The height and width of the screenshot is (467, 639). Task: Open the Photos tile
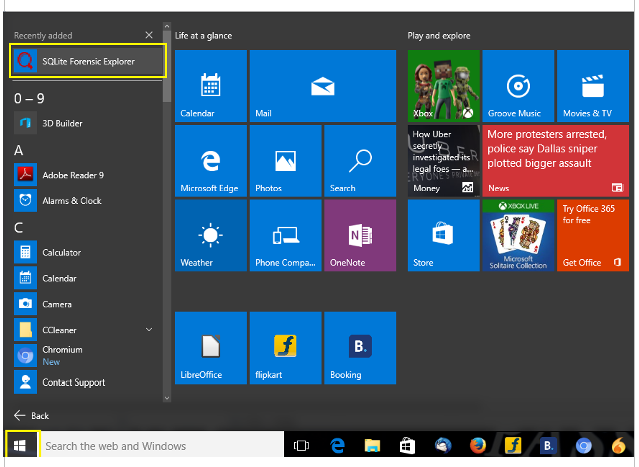click(x=286, y=161)
